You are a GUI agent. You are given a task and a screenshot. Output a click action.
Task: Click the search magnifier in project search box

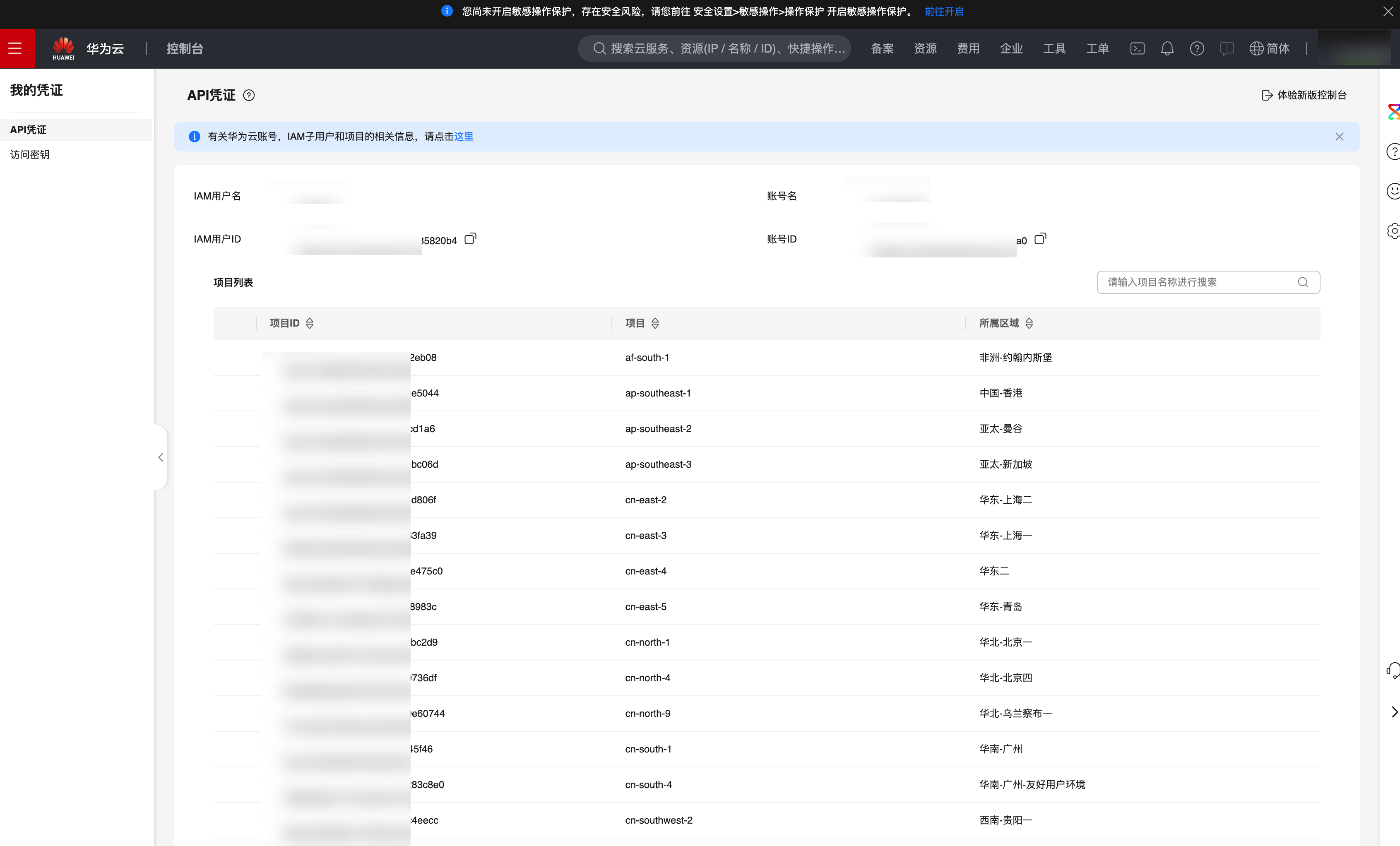(x=1303, y=282)
